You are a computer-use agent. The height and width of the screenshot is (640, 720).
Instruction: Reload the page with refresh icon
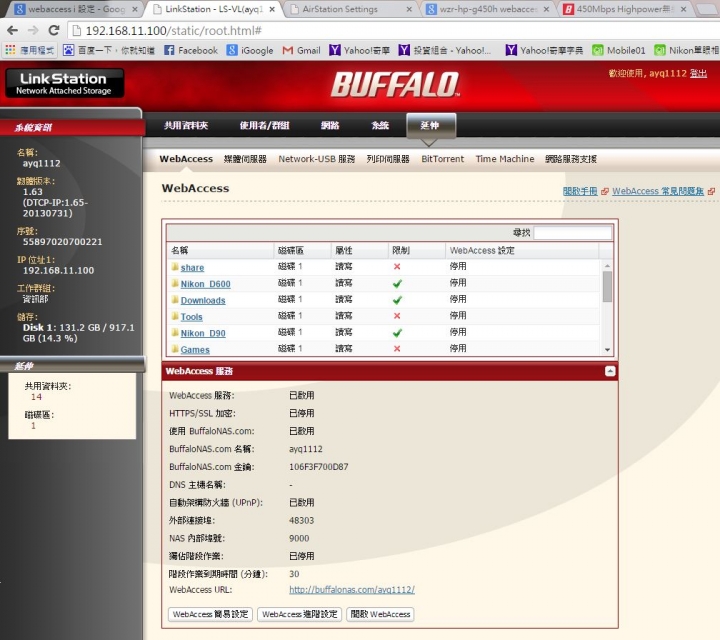(x=54, y=30)
